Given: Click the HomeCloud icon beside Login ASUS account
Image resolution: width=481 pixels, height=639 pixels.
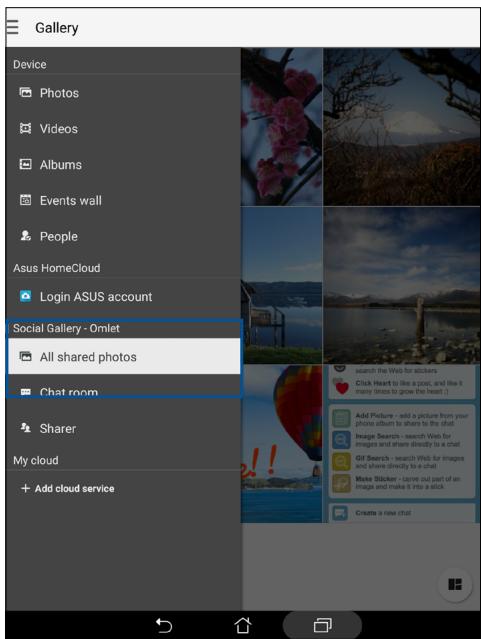Looking at the screenshot, I should (25, 296).
